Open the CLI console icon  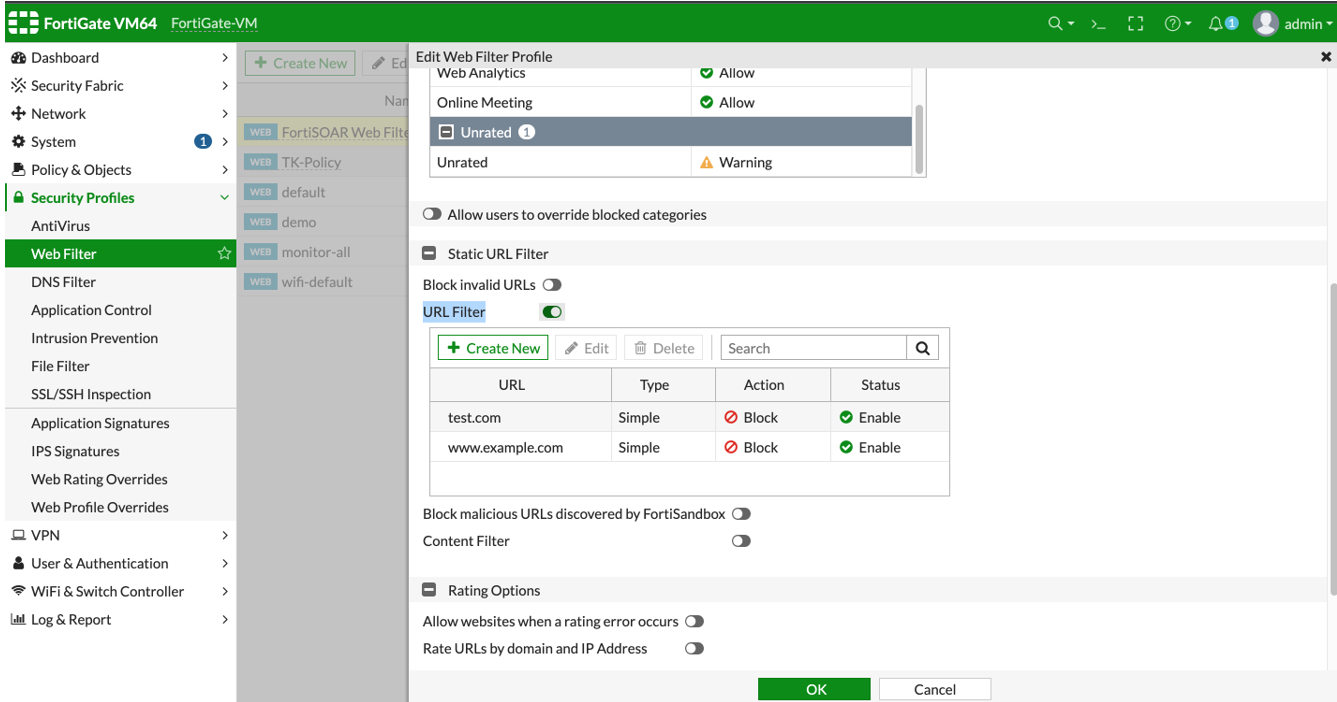coord(1098,23)
